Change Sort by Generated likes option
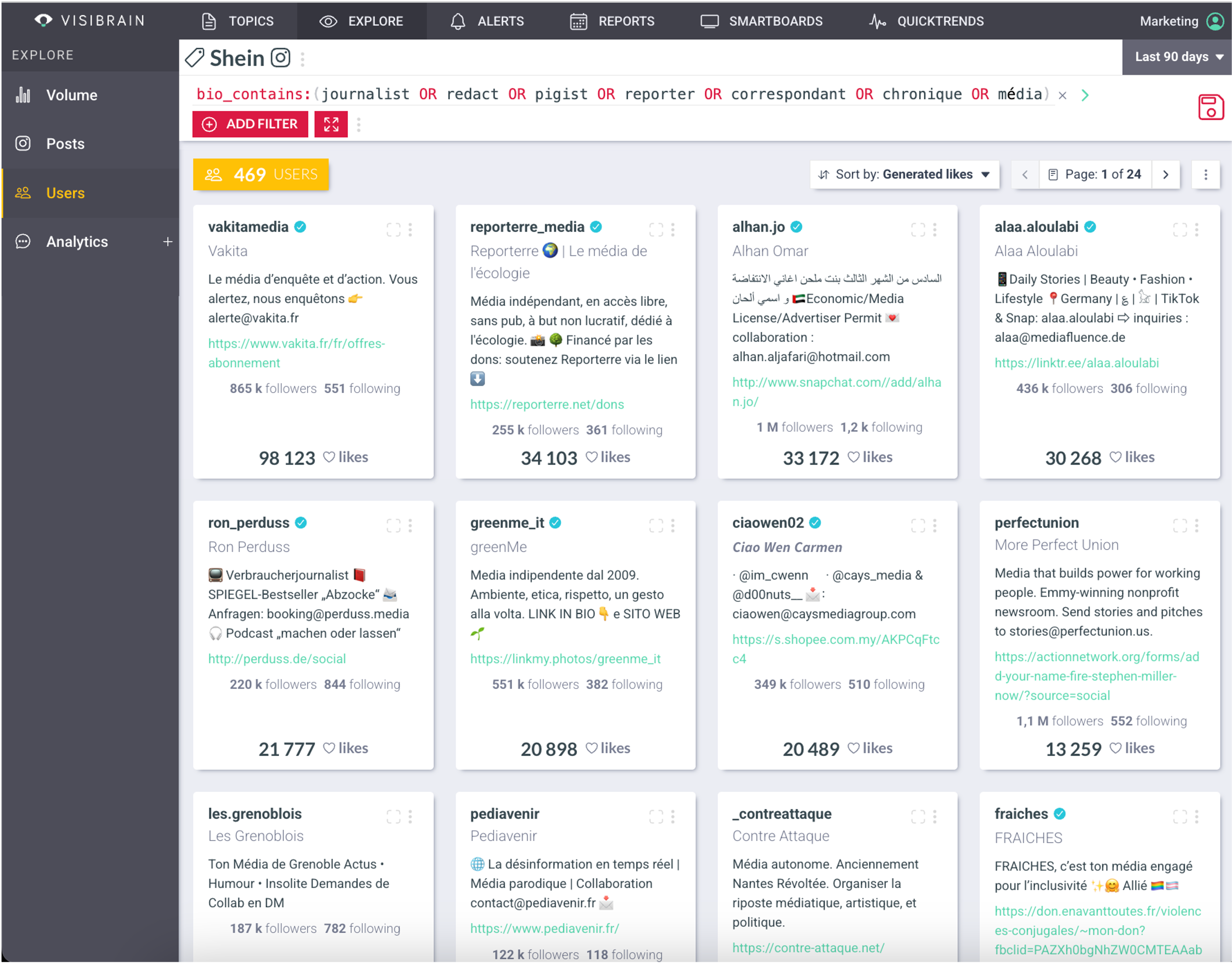The image size is (1232, 963). coord(905,174)
